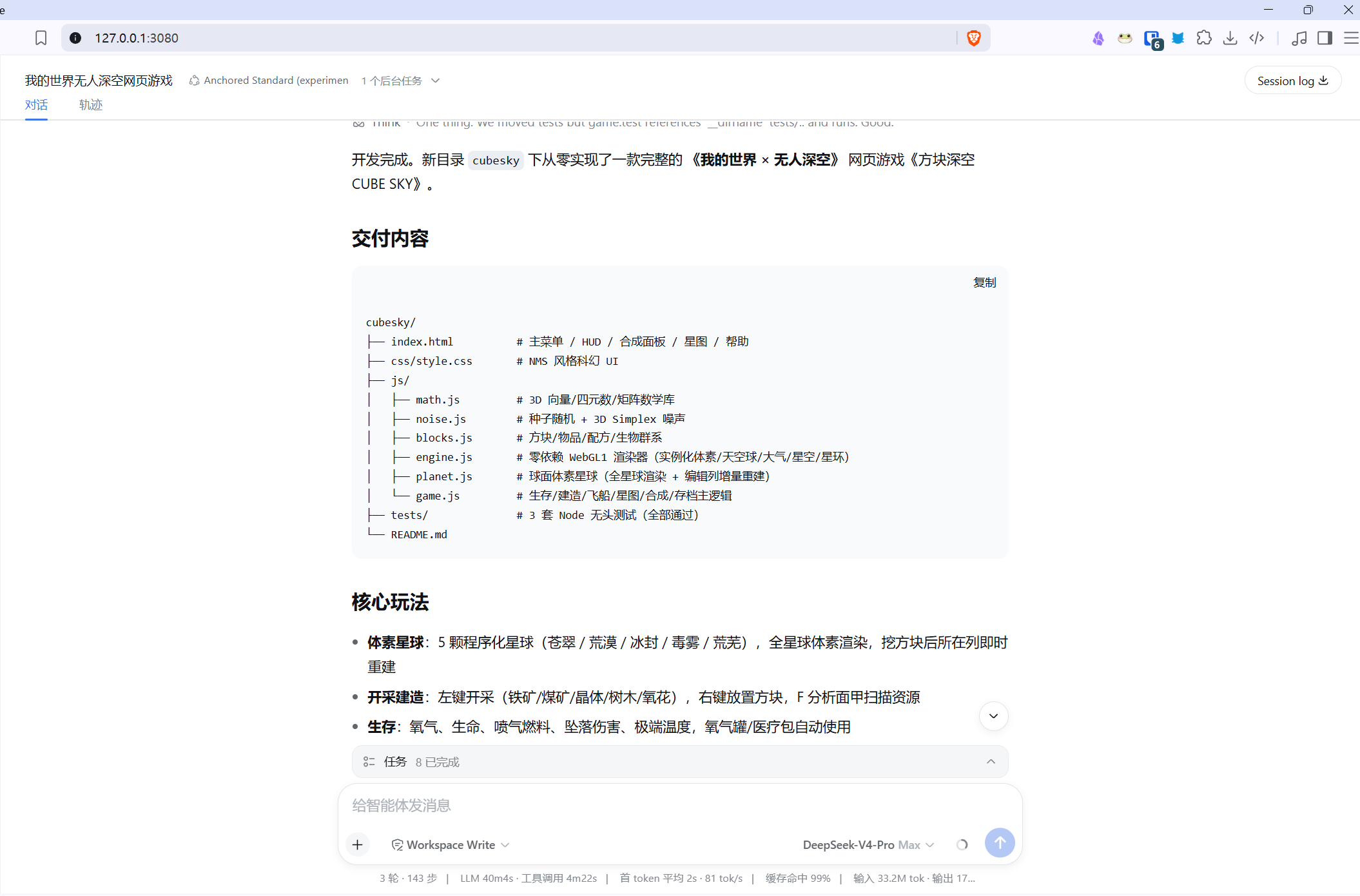Click the 'LLM 40m4s · 工具调用 4m22s' status
This screenshot has width=1360, height=896.
click(x=529, y=879)
